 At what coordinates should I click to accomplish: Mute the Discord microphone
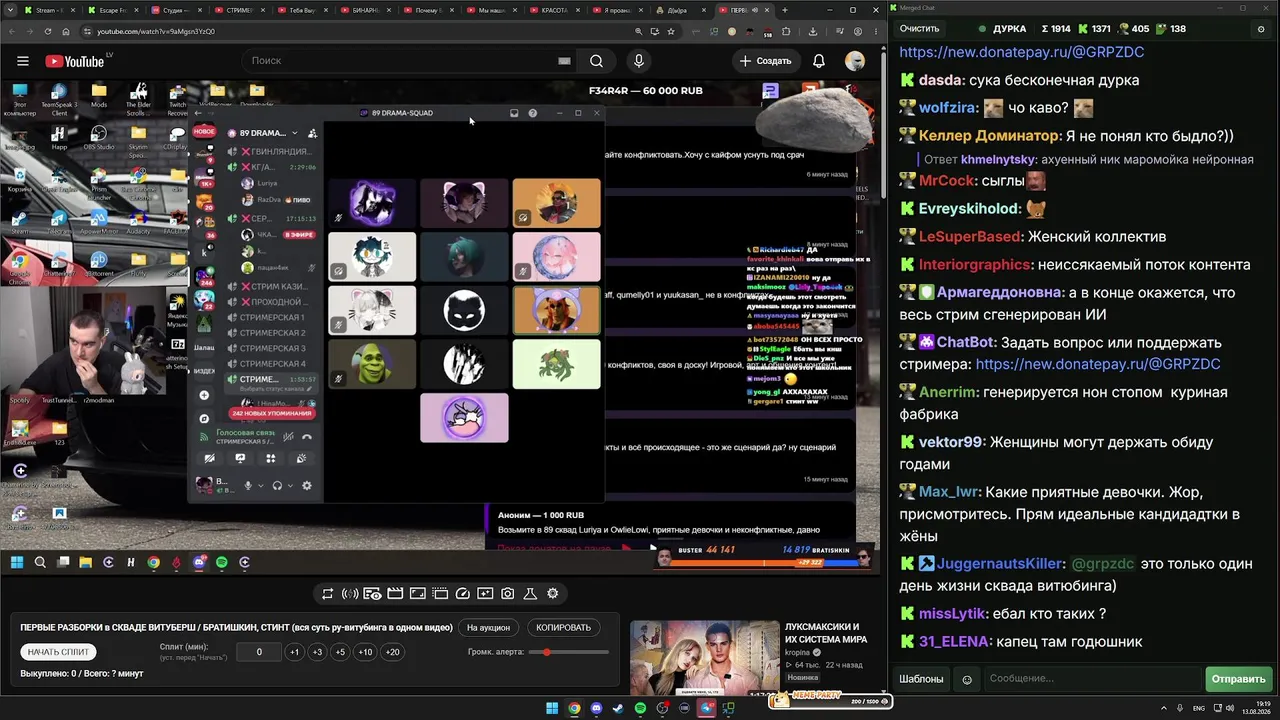tap(248, 486)
